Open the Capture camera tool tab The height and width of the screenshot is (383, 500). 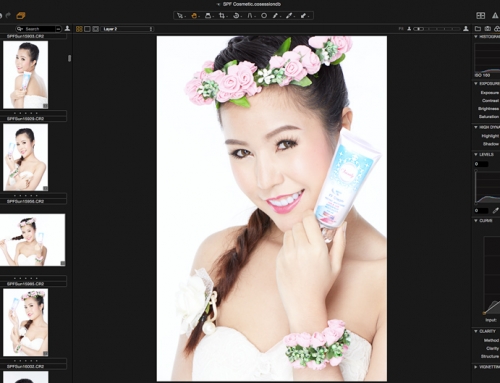[x=487, y=29]
